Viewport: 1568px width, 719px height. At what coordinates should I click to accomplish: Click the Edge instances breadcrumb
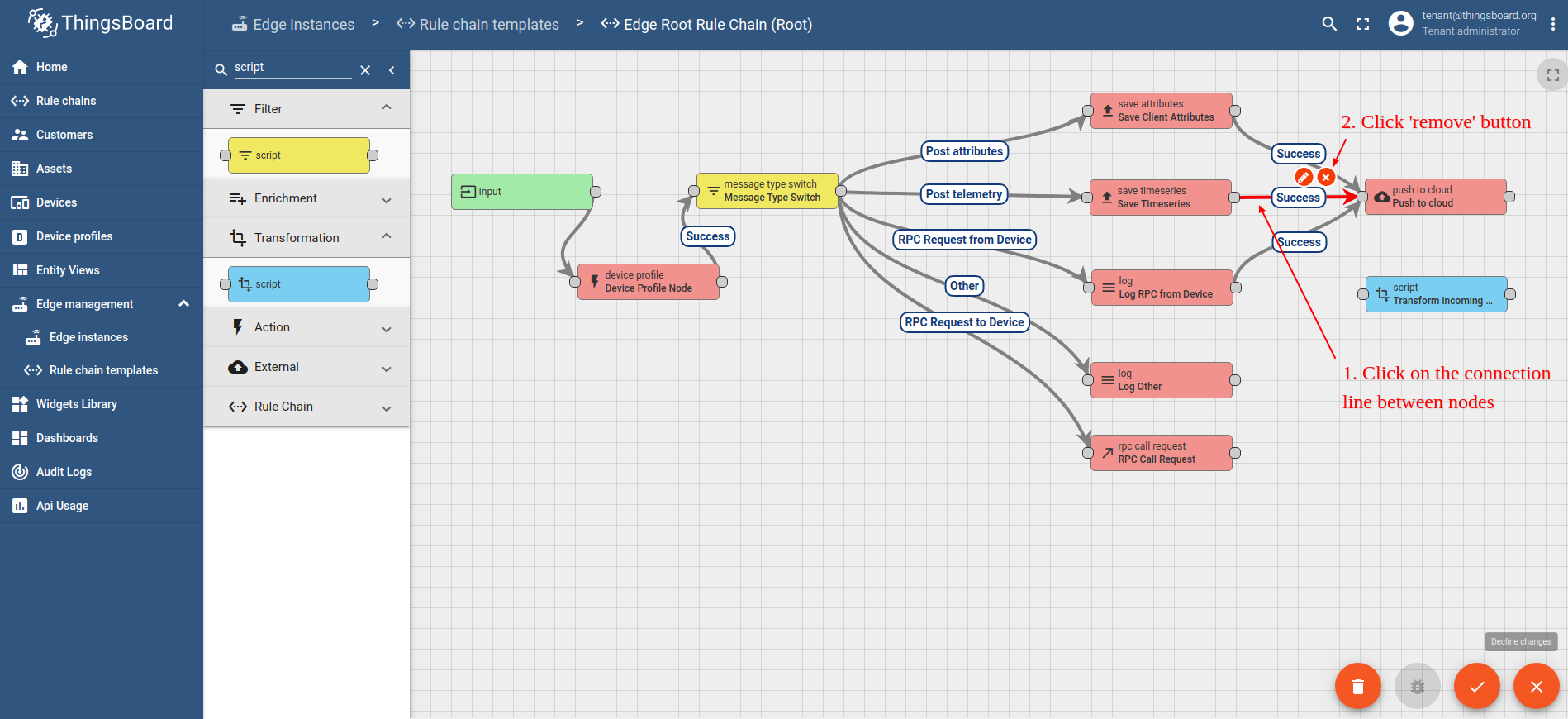point(293,25)
